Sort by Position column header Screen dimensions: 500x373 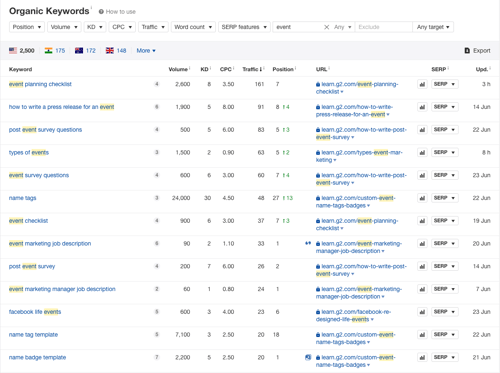(283, 69)
